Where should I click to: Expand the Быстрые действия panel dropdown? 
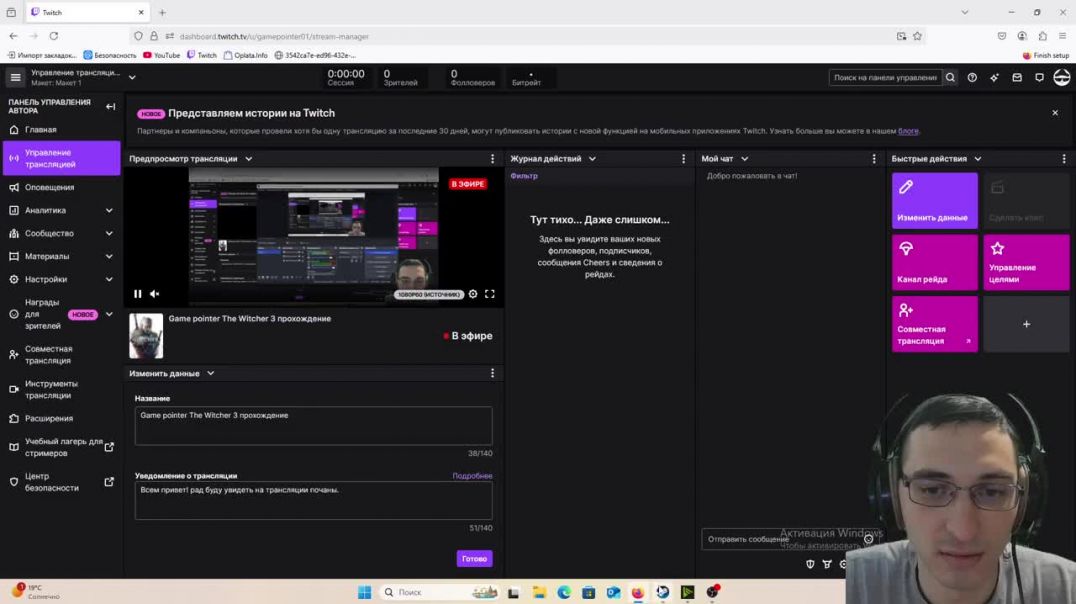pos(978,159)
